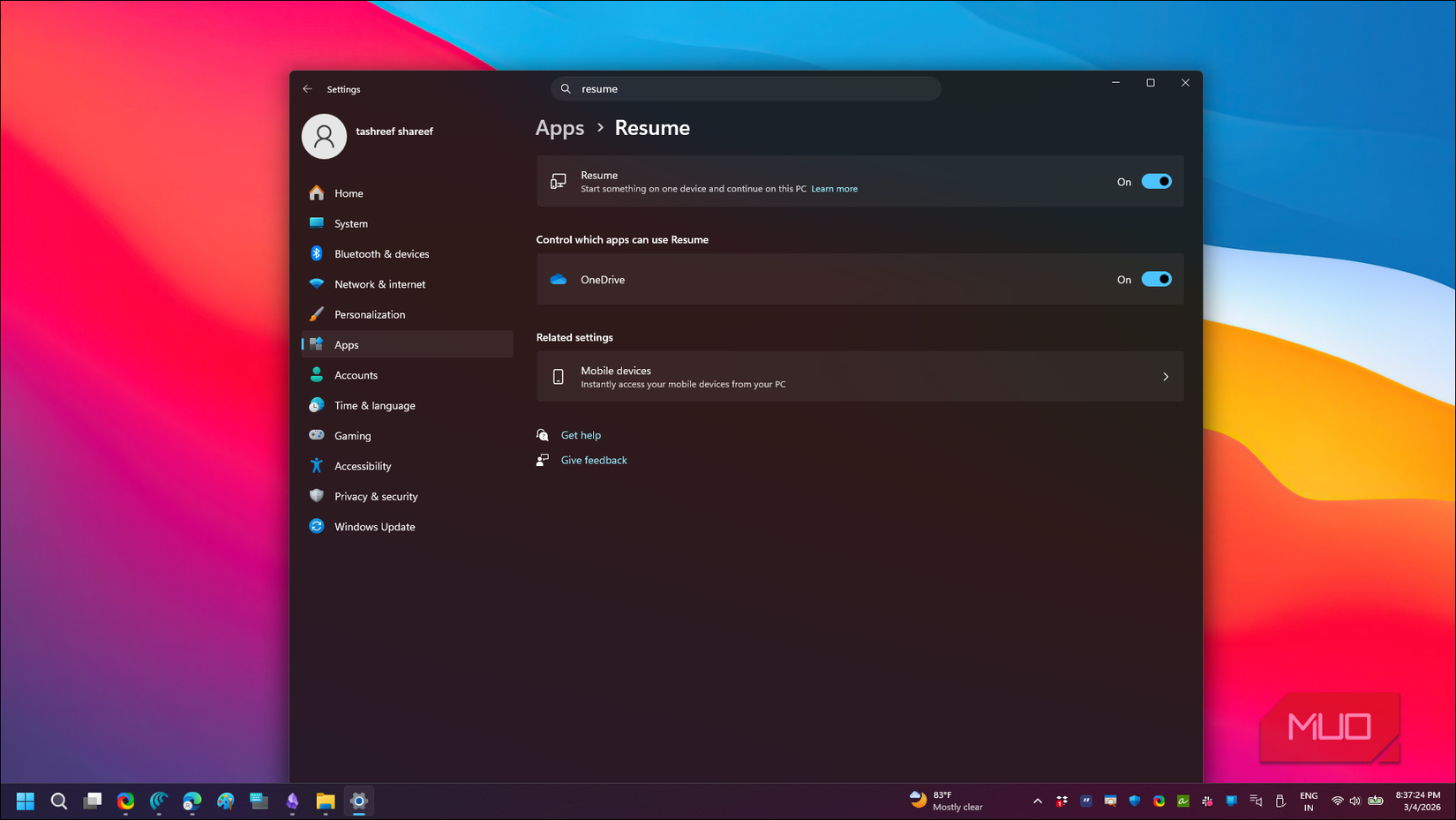Open Network & internet settings
Screen dimensions: 1456x820
pos(380,283)
